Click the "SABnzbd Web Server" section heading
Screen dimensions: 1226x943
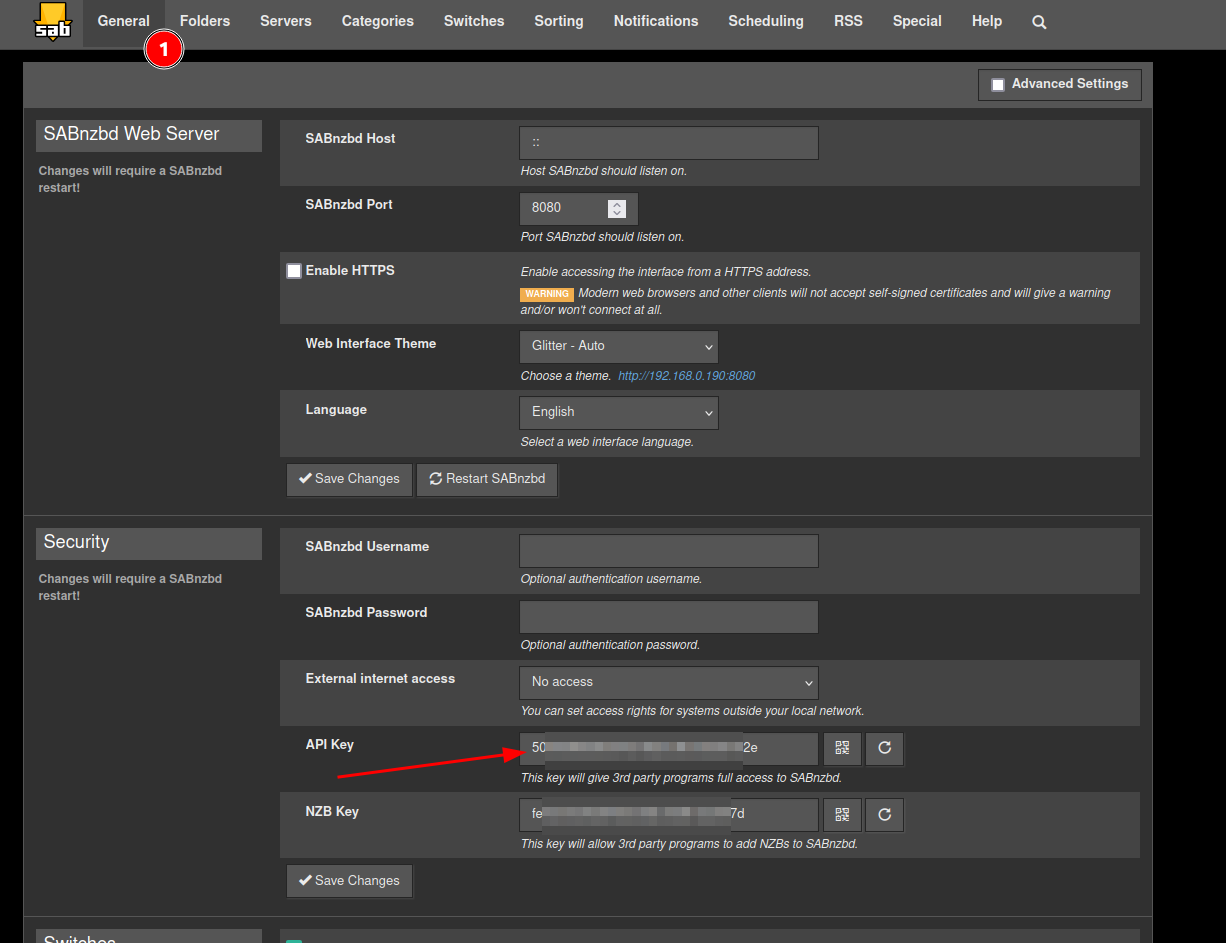pyautogui.click(x=148, y=135)
